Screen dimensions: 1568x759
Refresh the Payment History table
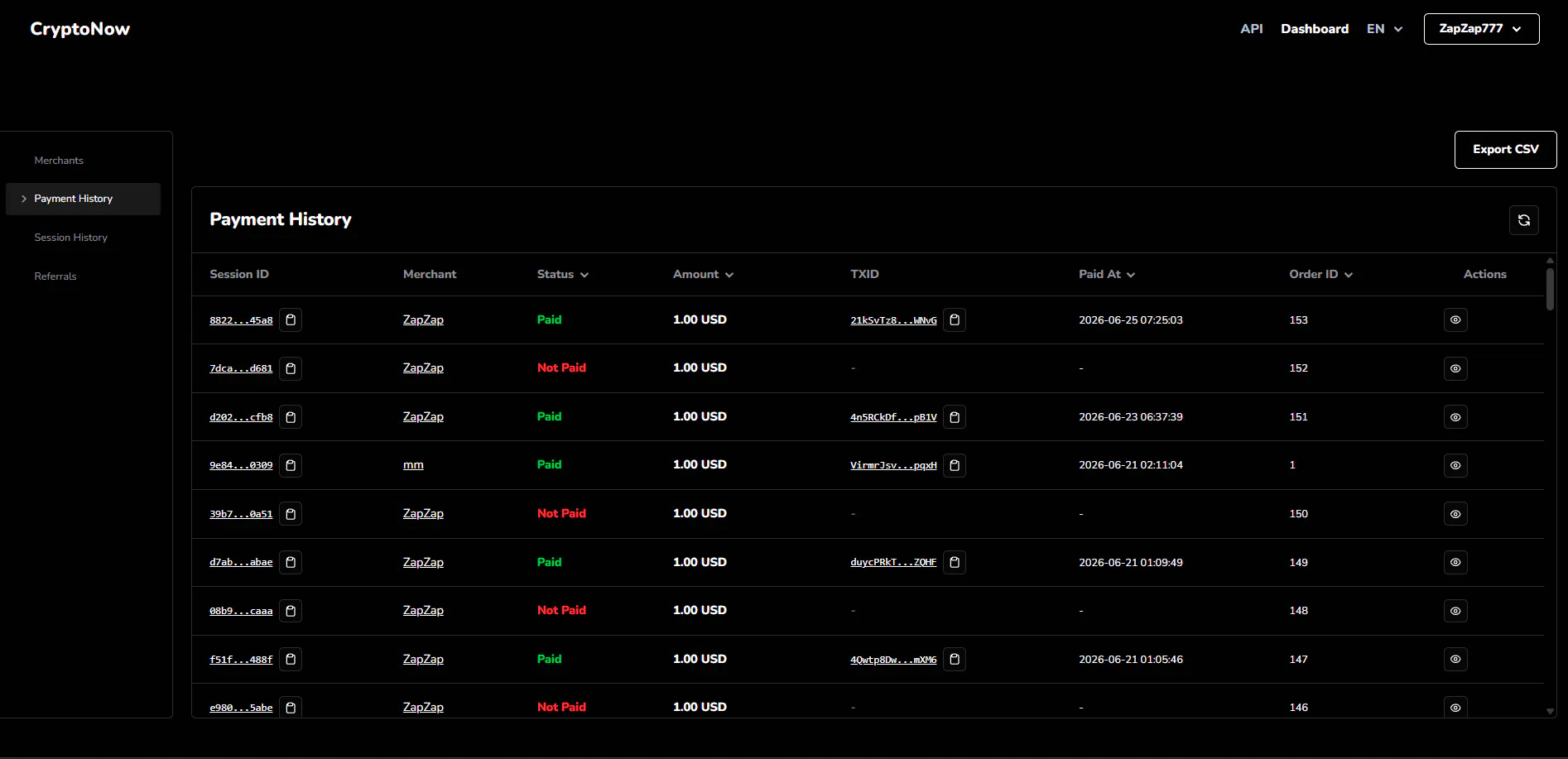click(x=1523, y=220)
